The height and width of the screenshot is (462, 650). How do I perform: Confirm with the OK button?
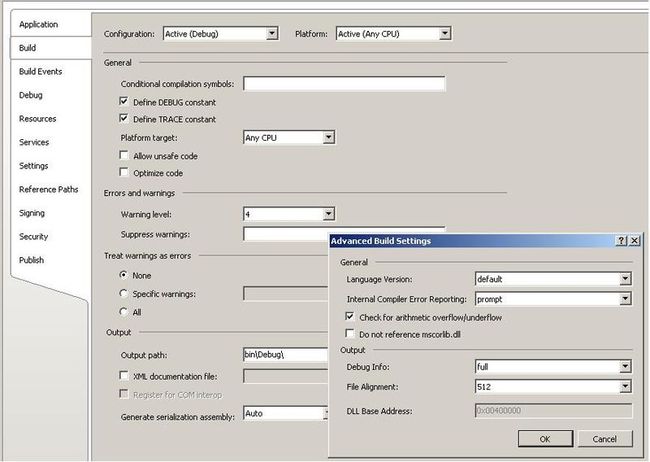(545, 439)
